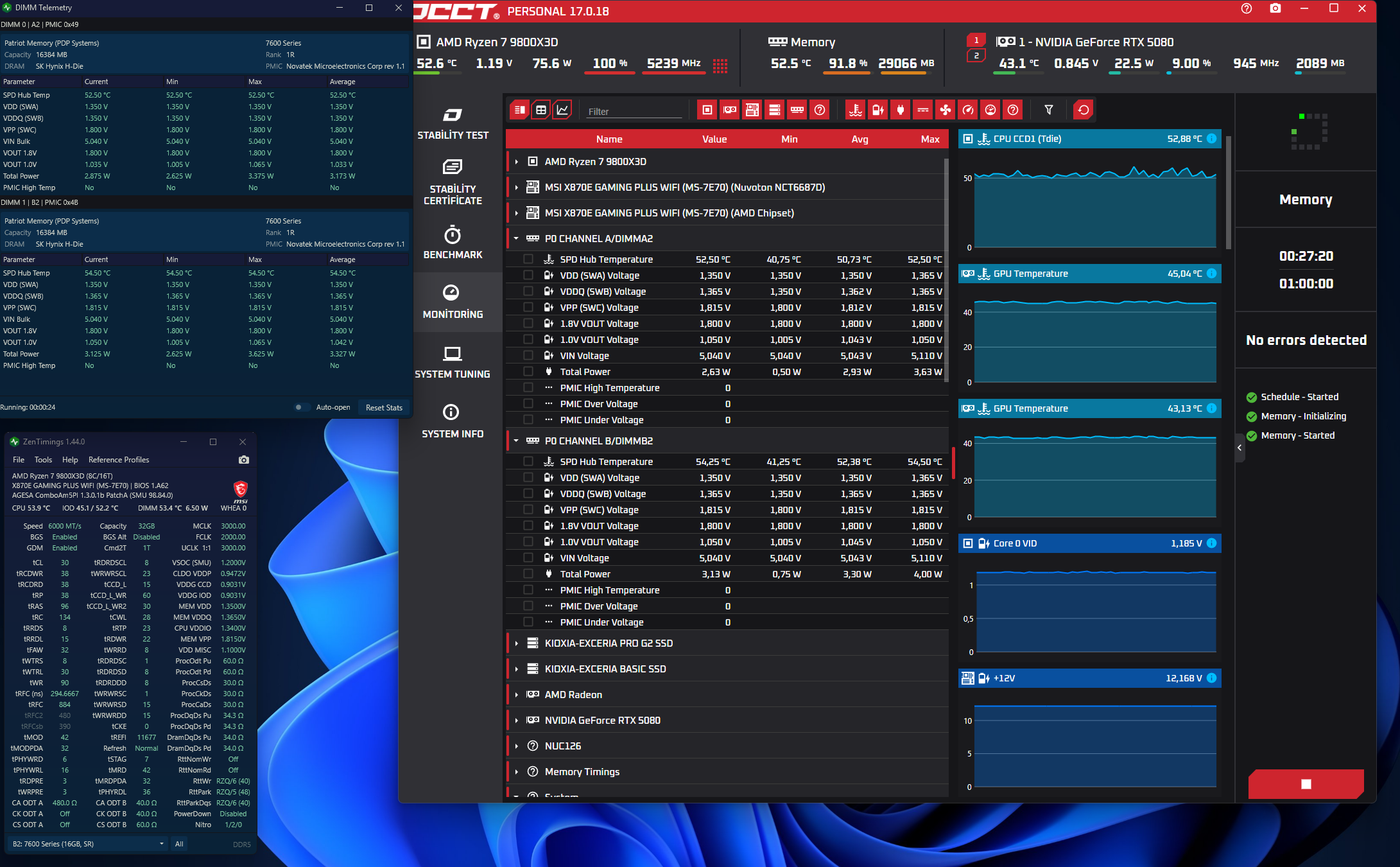Click the sensor table vertical scrollbar
Screen dimensions: 1400x867
(x=946, y=270)
